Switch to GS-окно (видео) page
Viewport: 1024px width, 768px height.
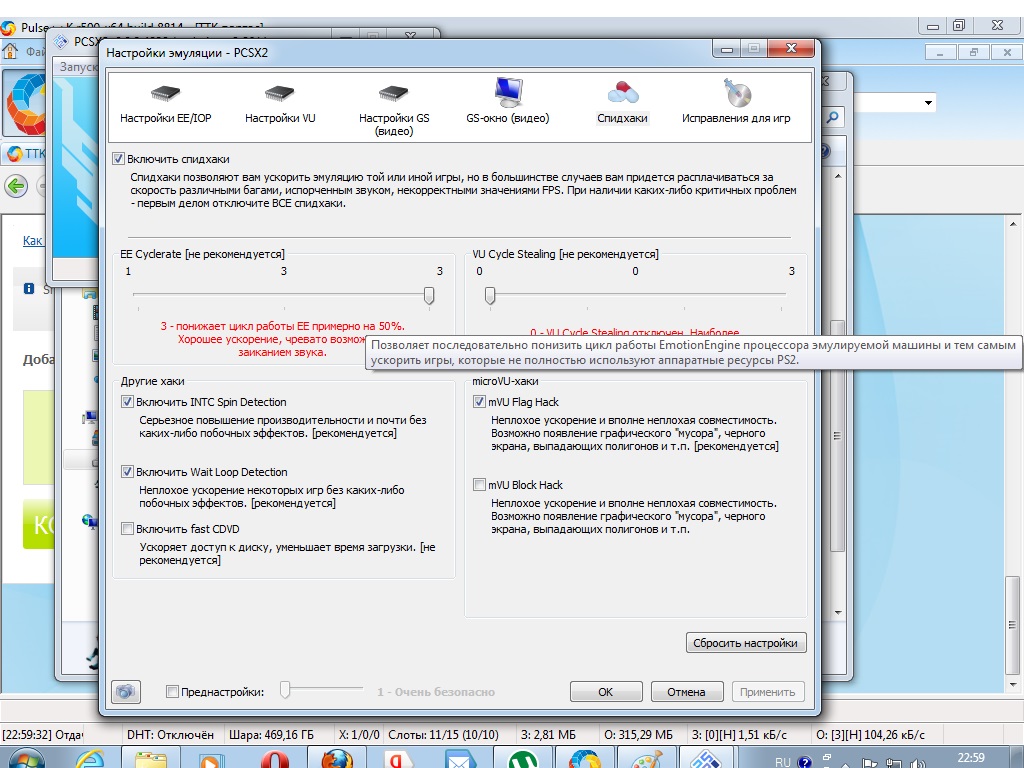[x=507, y=101]
